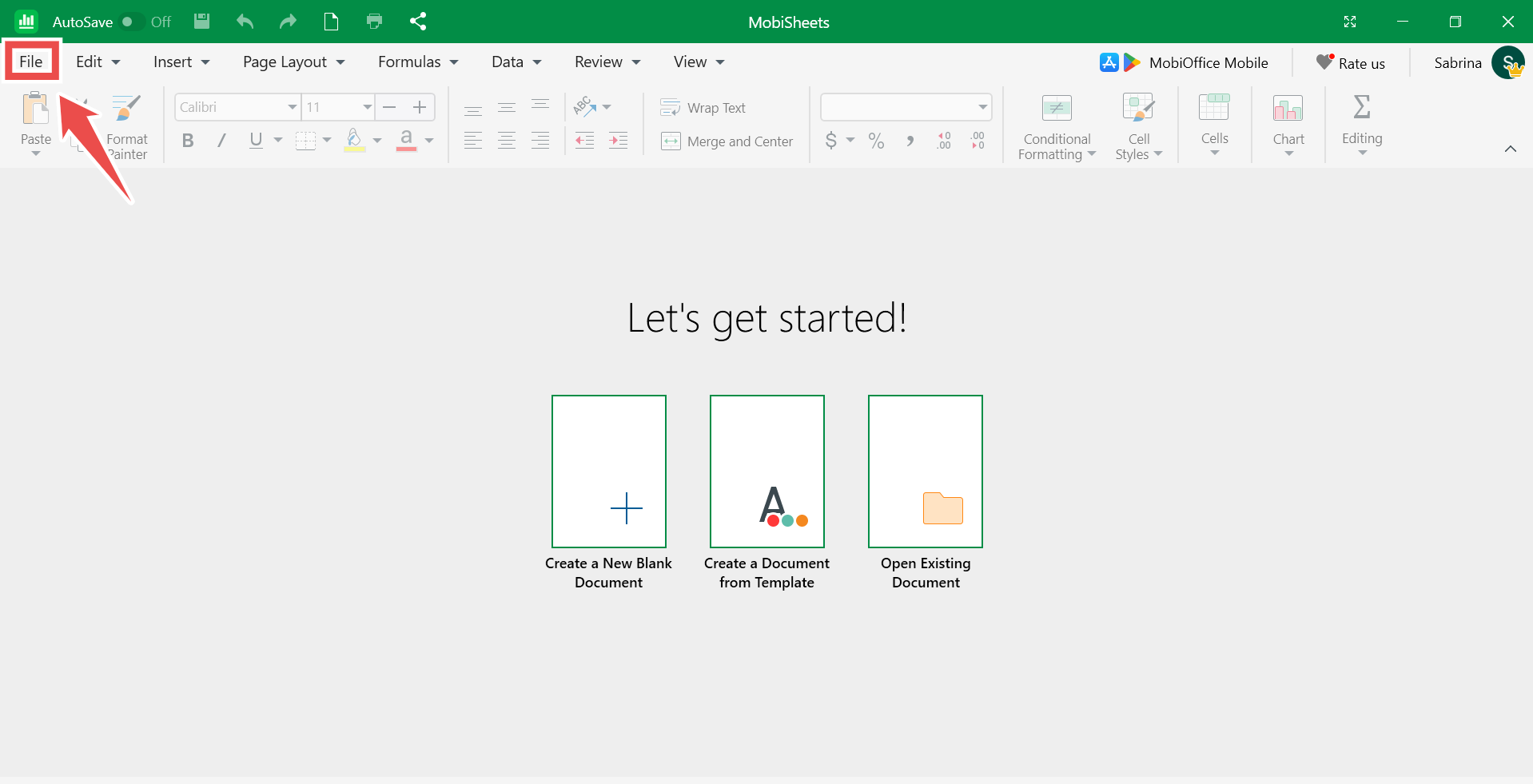Click the Increase Indent icon
The width and height of the screenshot is (1533, 784).
pos(619,141)
